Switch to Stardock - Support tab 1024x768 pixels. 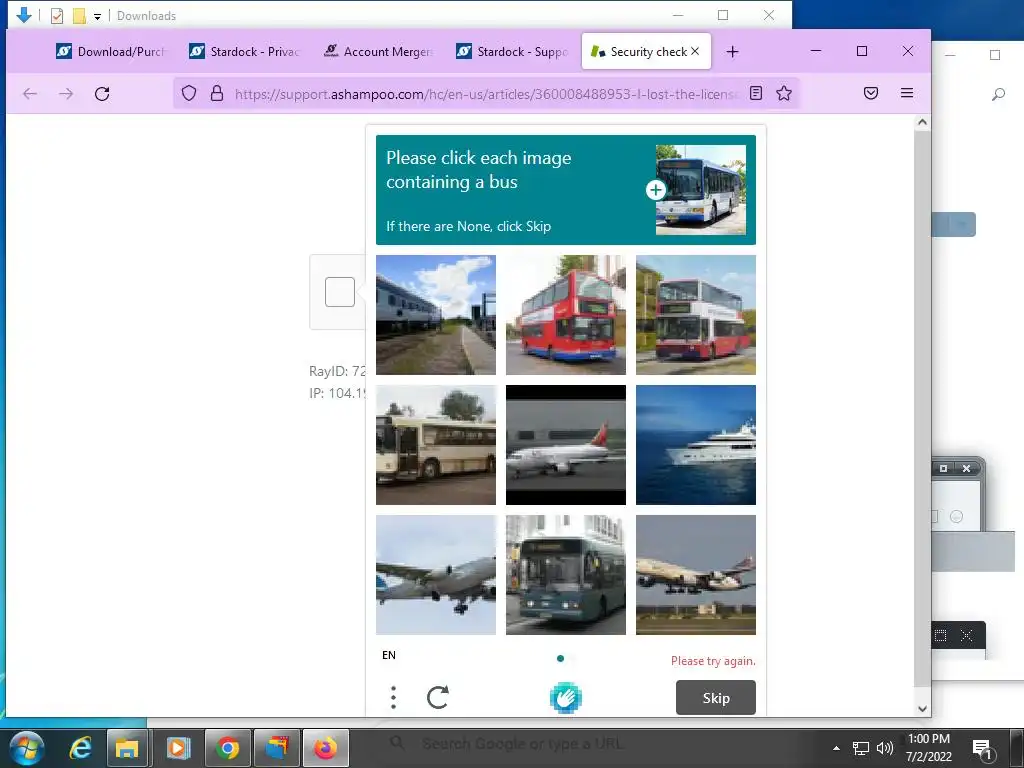pos(511,52)
